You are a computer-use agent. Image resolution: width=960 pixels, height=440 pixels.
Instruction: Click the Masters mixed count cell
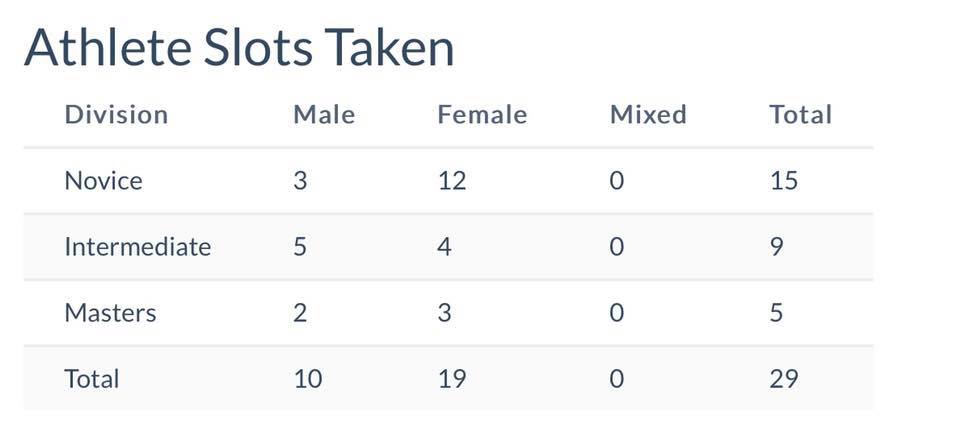point(616,313)
